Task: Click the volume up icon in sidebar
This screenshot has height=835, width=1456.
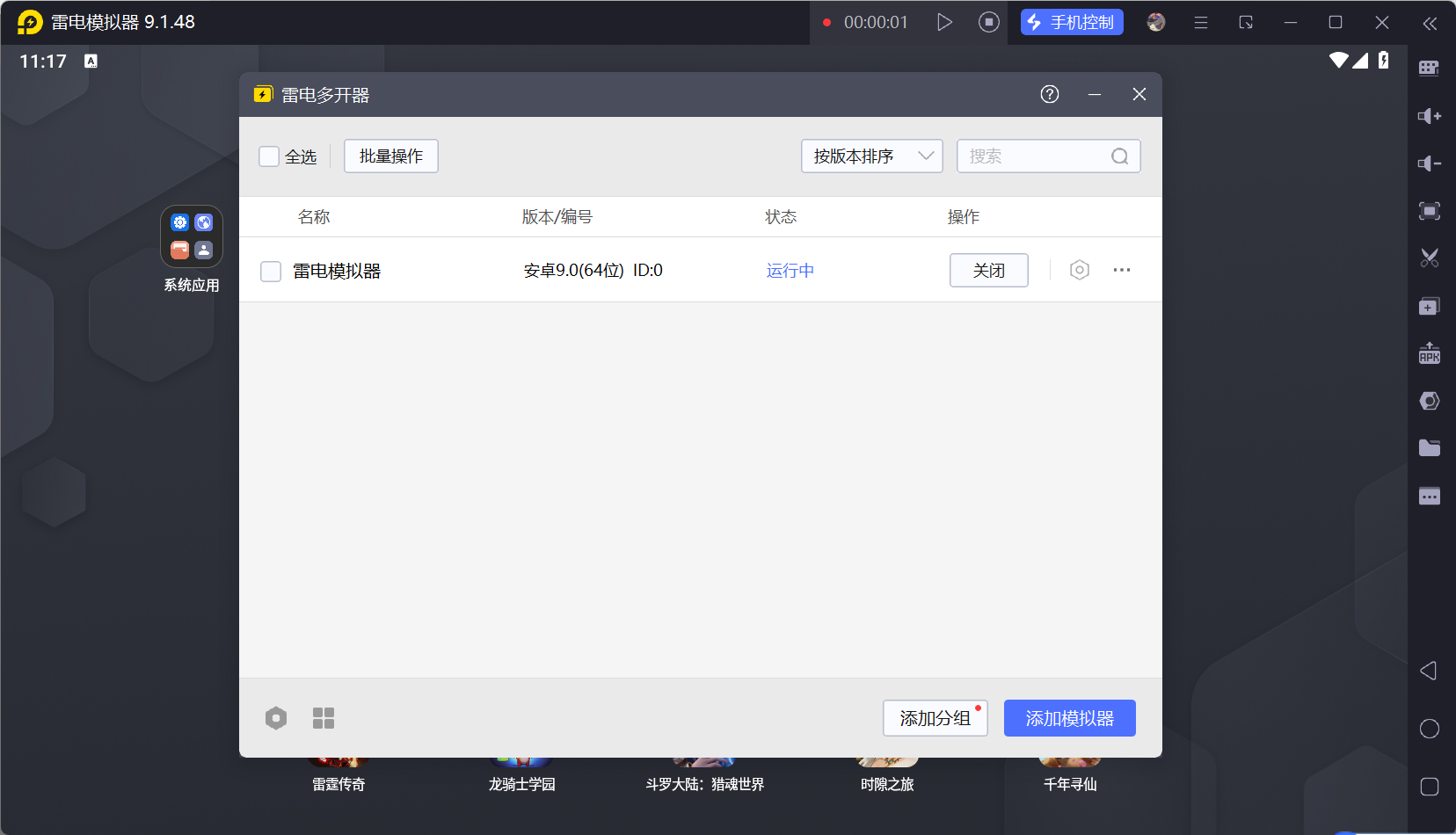Action: (1429, 116)
